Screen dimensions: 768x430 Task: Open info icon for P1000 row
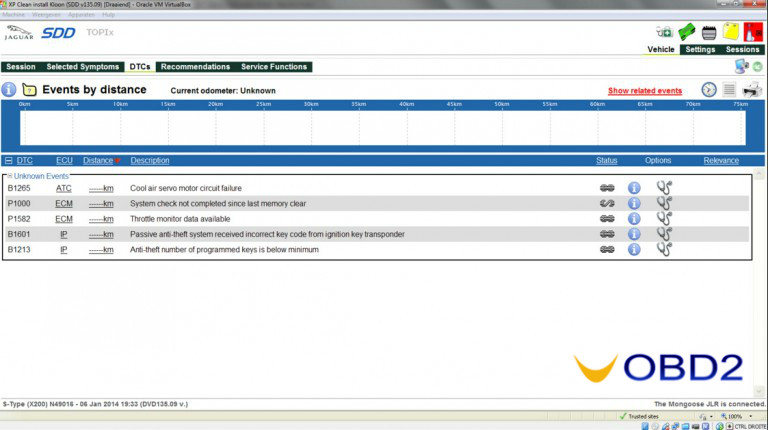tap(634, 203)
